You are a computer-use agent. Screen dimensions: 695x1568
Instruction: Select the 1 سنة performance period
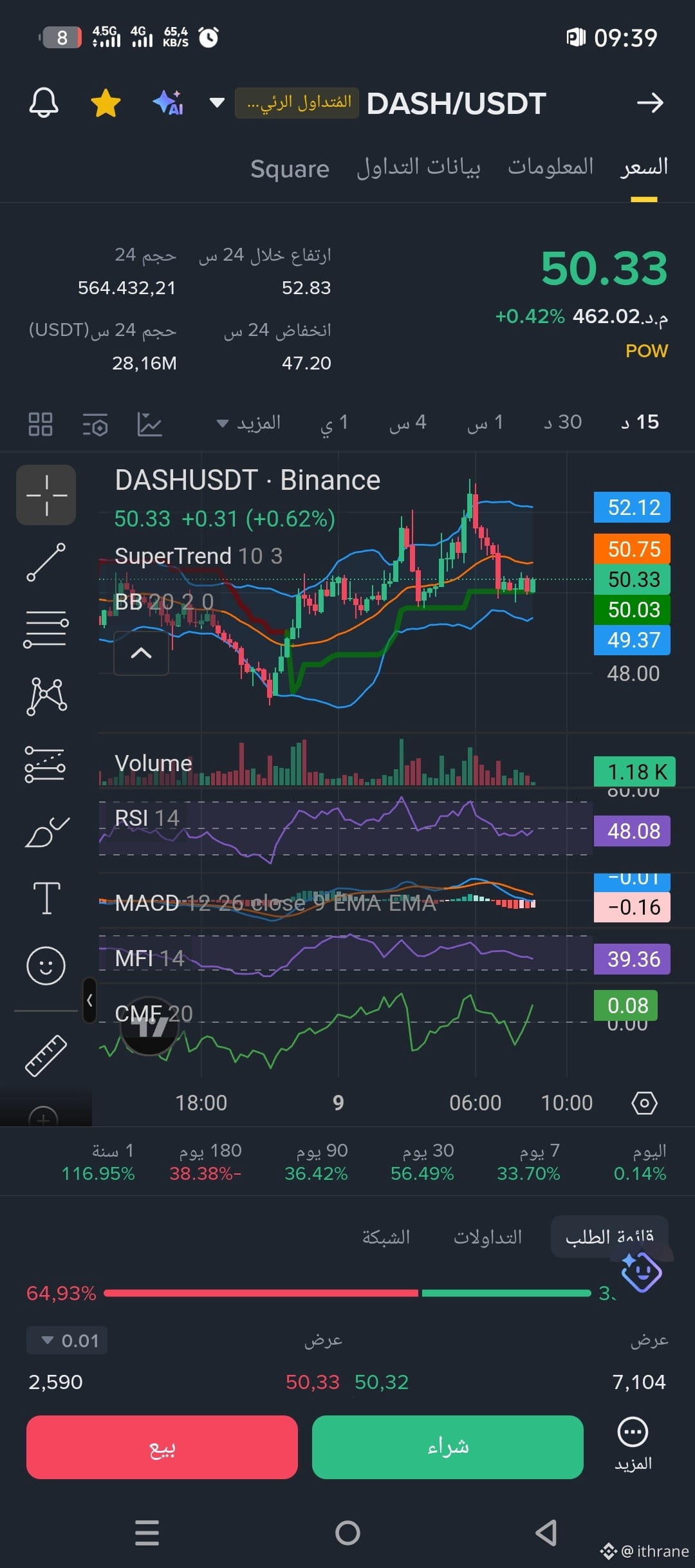pos(98,1162)
